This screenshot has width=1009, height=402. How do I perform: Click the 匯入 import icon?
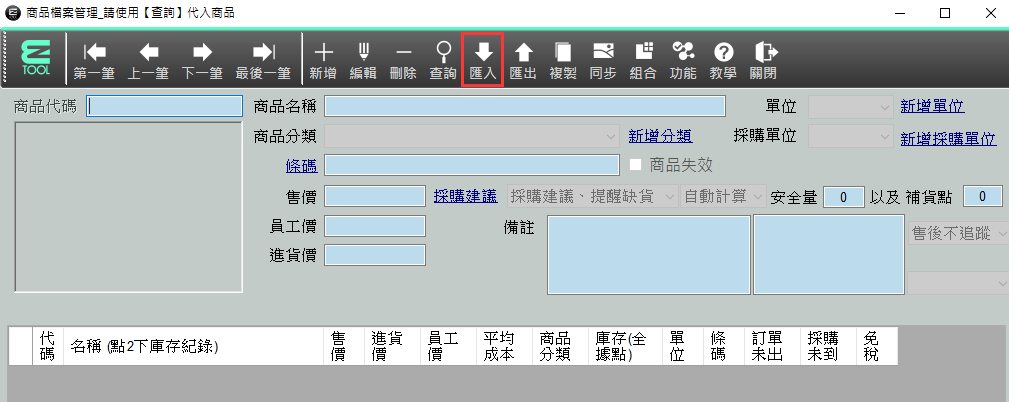pos(483,61)
